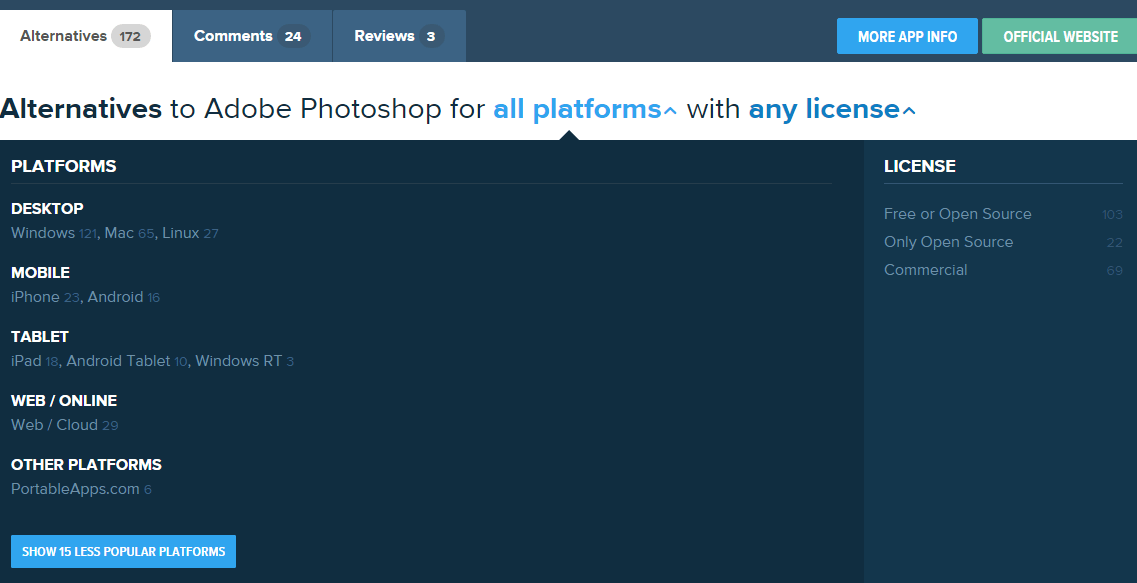1137x583 pixels.
Task: Open the Reviews tab
Action: [399, 36]
